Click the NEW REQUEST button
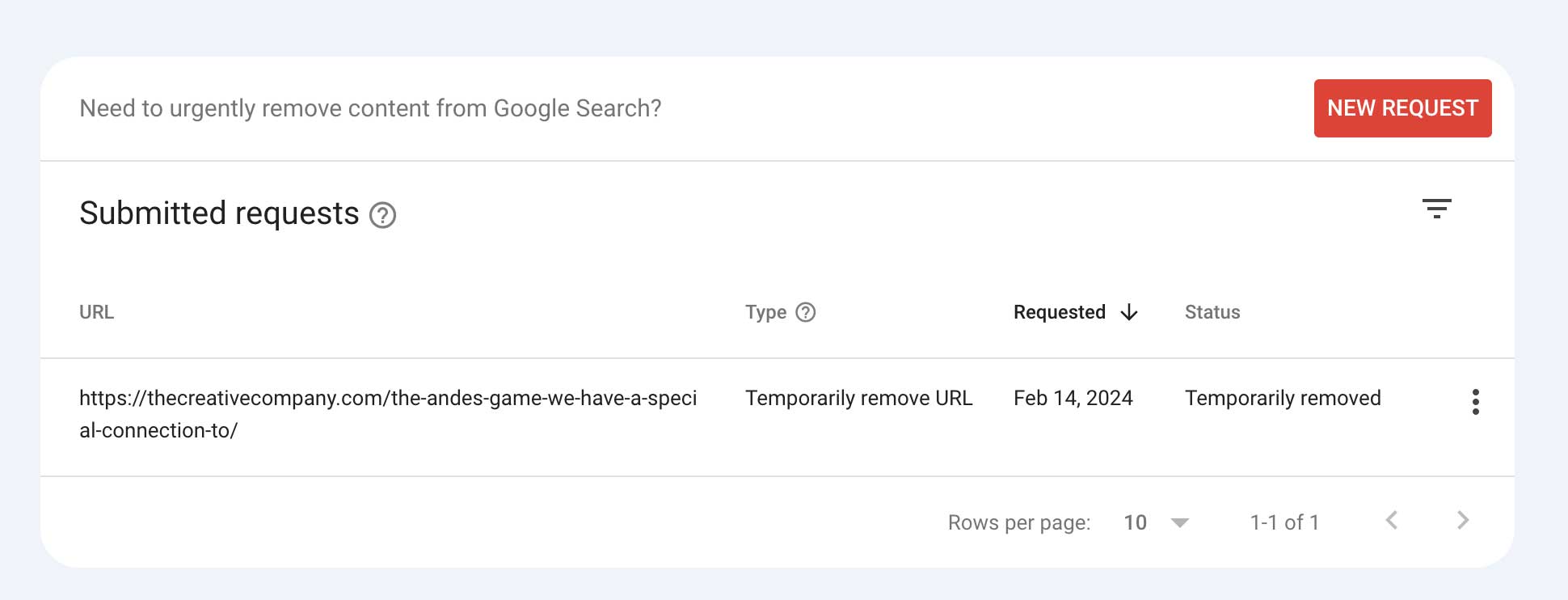Viewport: 1568px width, 600px height. coord(1402,108)
